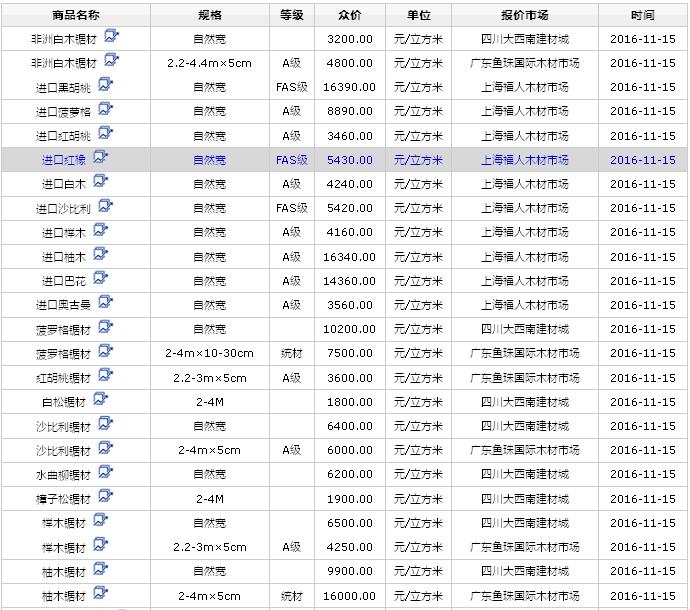The image size is (690, 610).
Task: Select the 报价市场 column header
Action: coord(525,16)
